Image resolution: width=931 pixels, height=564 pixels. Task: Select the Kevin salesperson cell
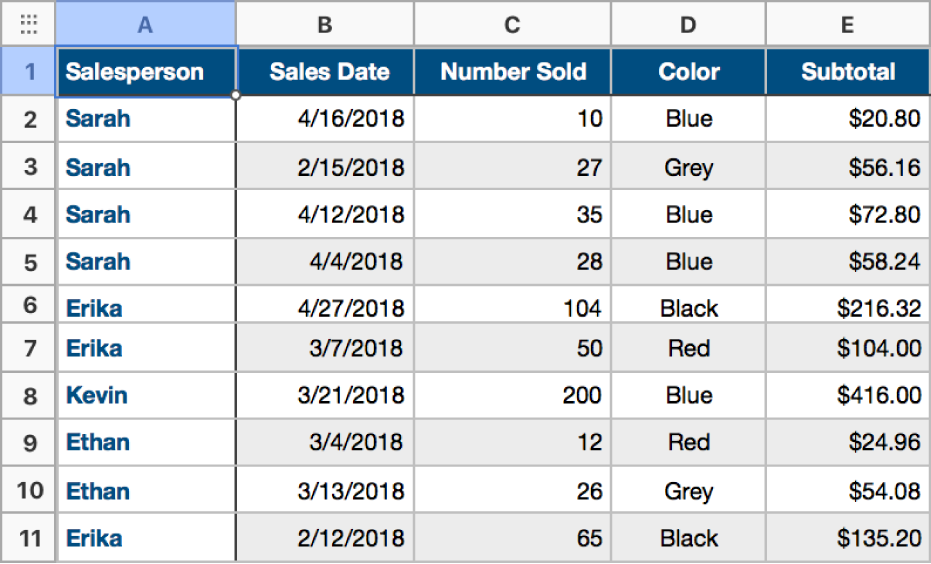[146, 395]
